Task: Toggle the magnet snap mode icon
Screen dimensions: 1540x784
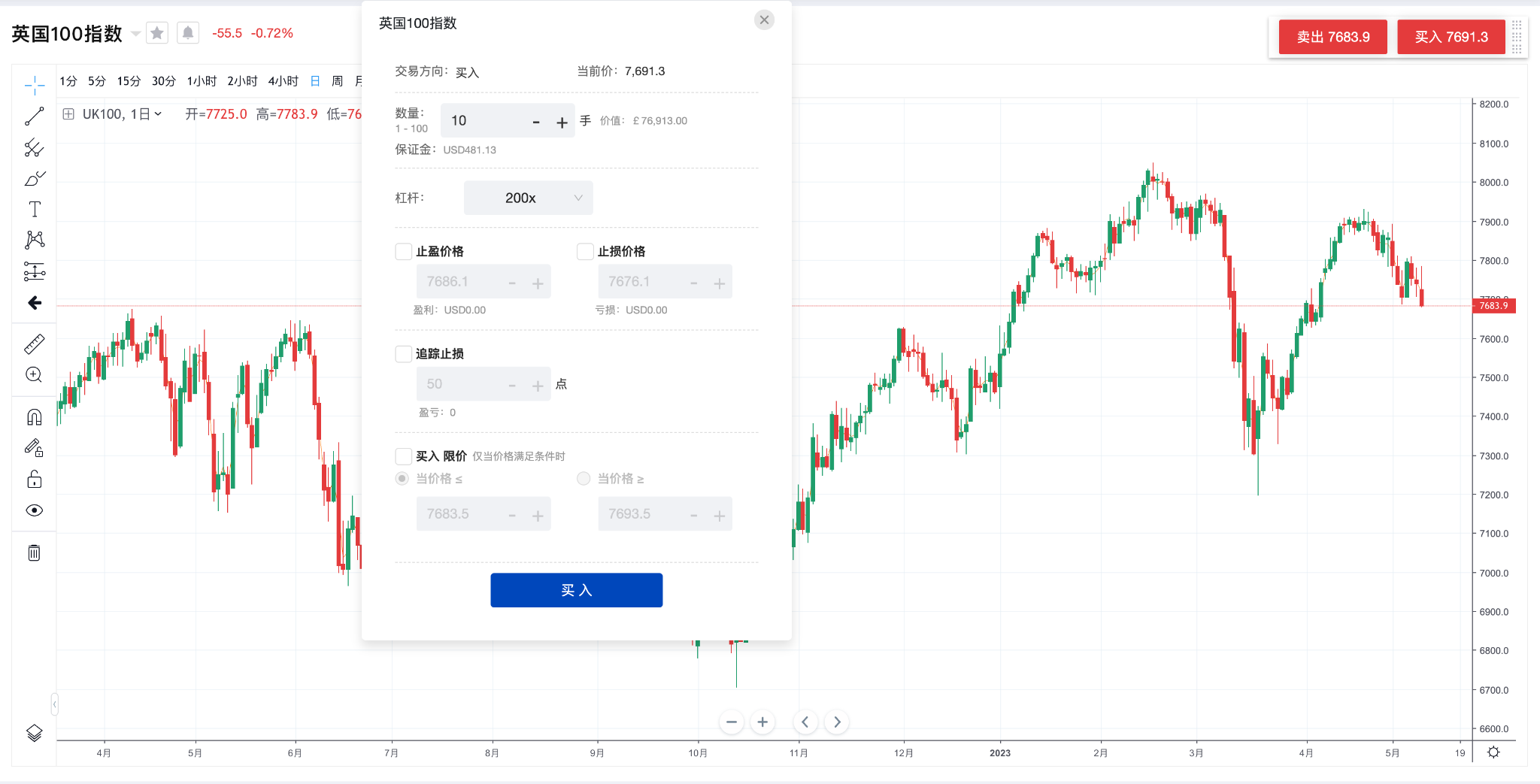Action: click(x=35, y=417)
